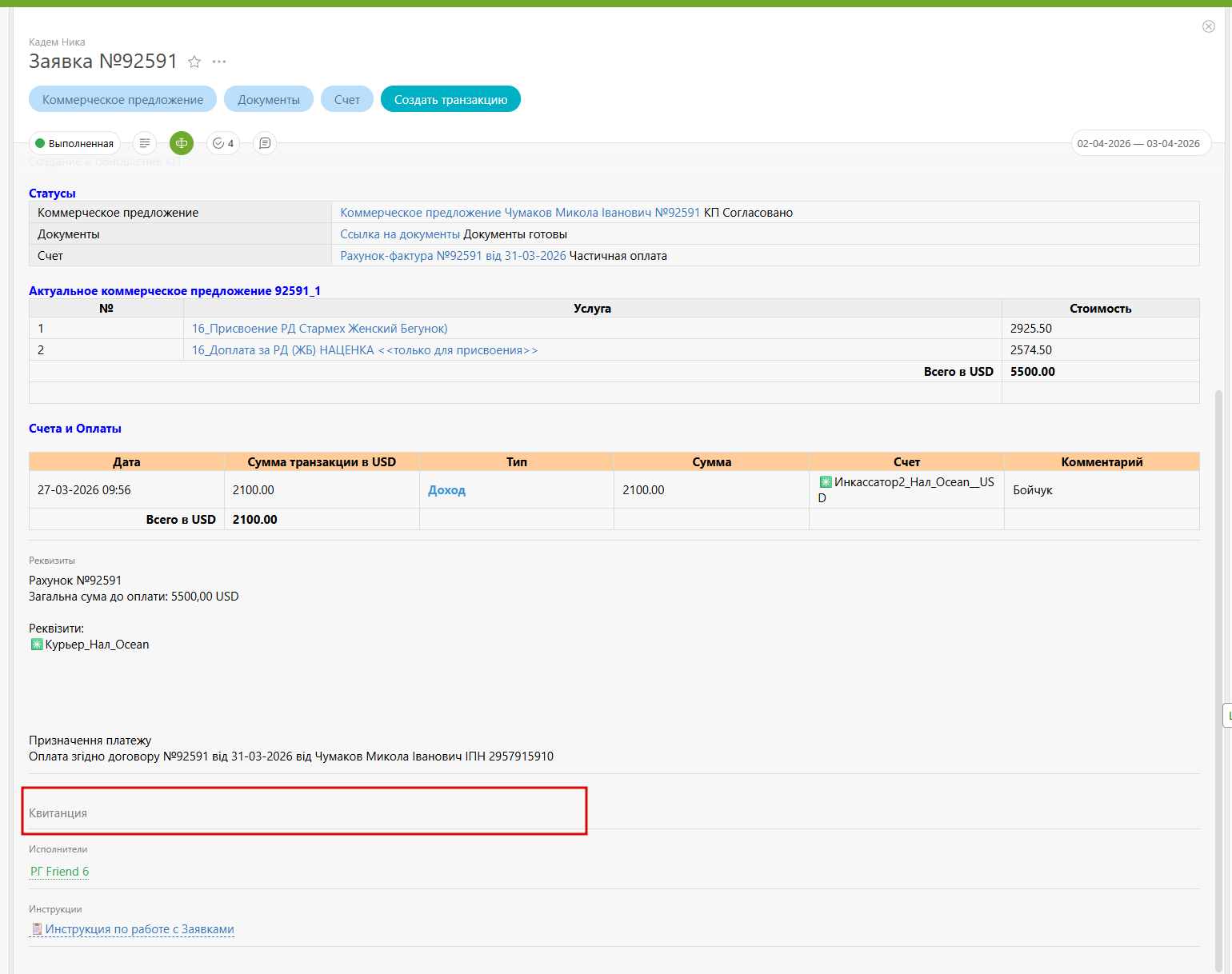Screen dimensions: 1232x974
Task: Open Рахунок-фактура №92591 link
Action: coord(453,256)
